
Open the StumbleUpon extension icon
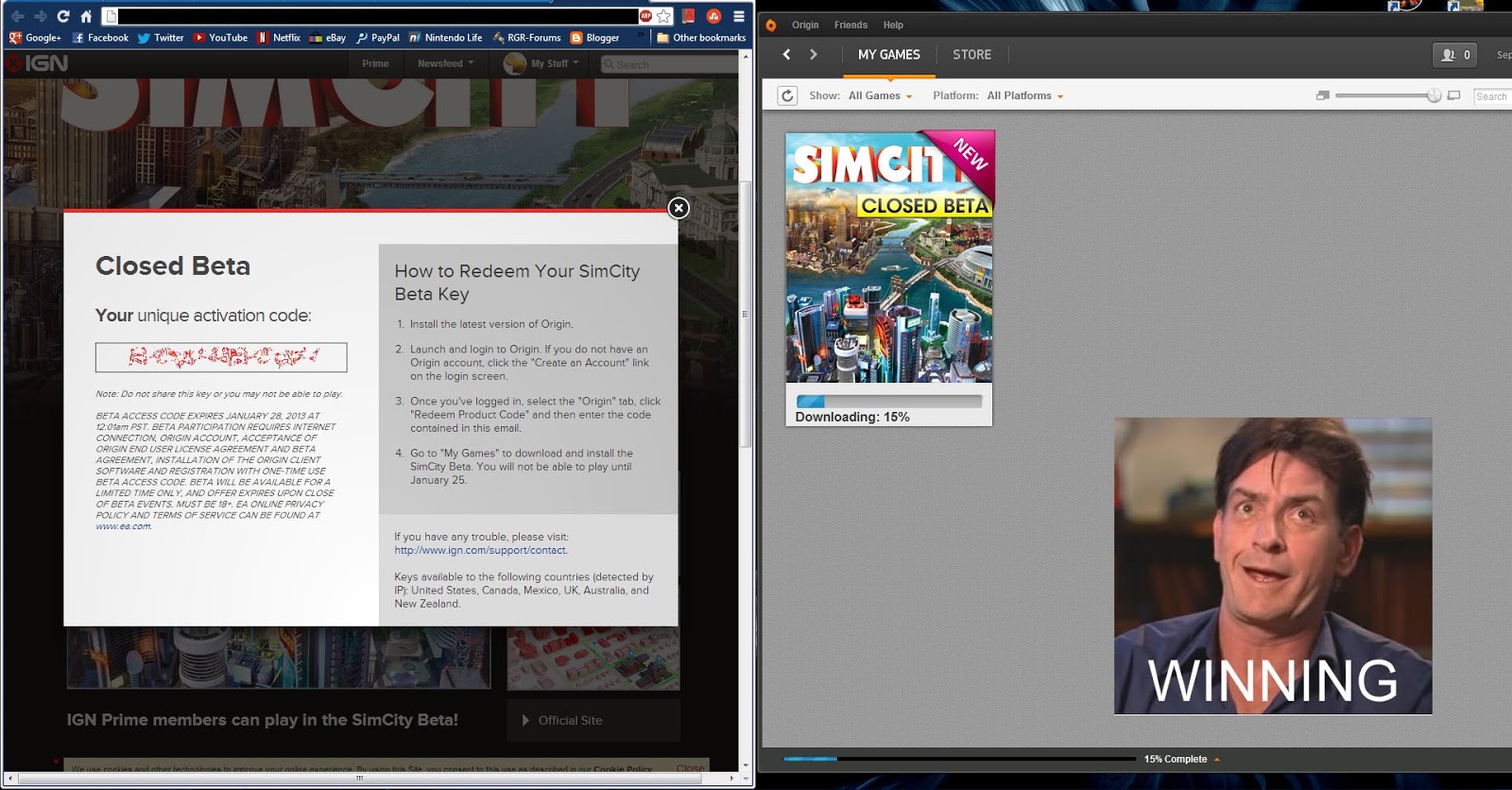pyautogui.click(x=713, y=16)
